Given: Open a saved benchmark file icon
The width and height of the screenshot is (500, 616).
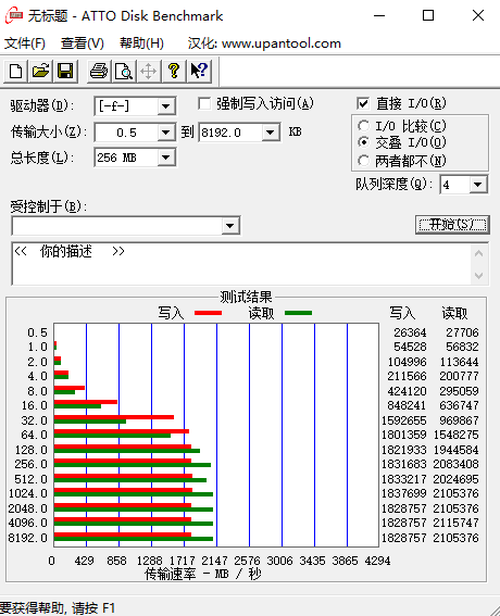Looking at the screenshot, I should click(x=40, y=71).
